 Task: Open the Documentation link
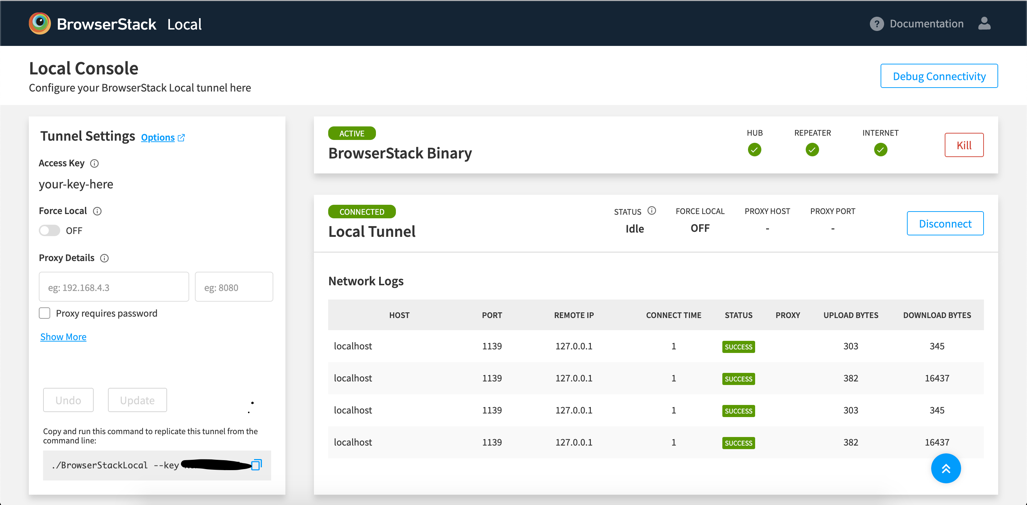coord(926,24)
